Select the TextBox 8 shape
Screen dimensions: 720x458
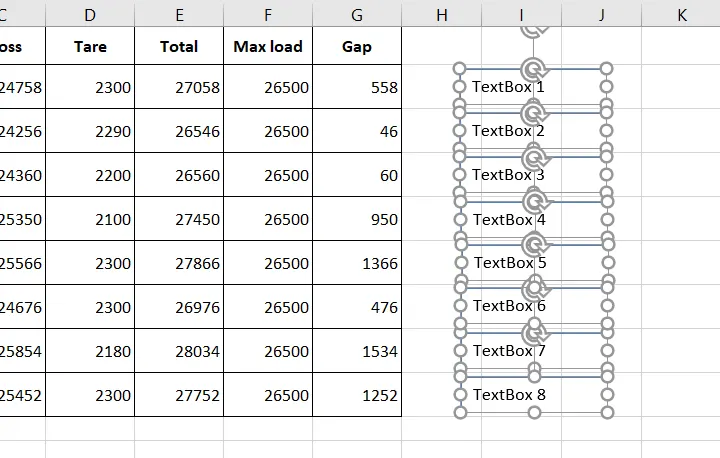point(508,395)
